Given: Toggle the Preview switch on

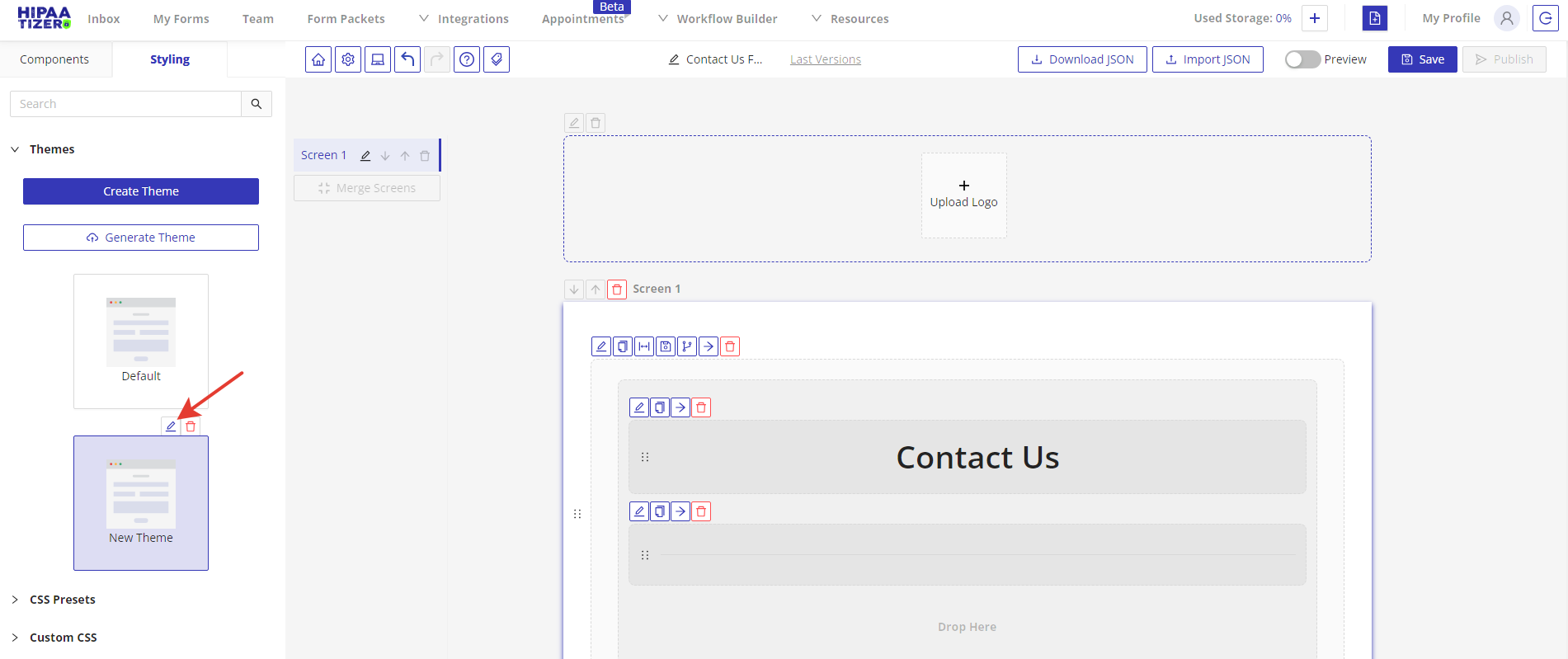Looking at the screenshot, I should pos(1302,59).
